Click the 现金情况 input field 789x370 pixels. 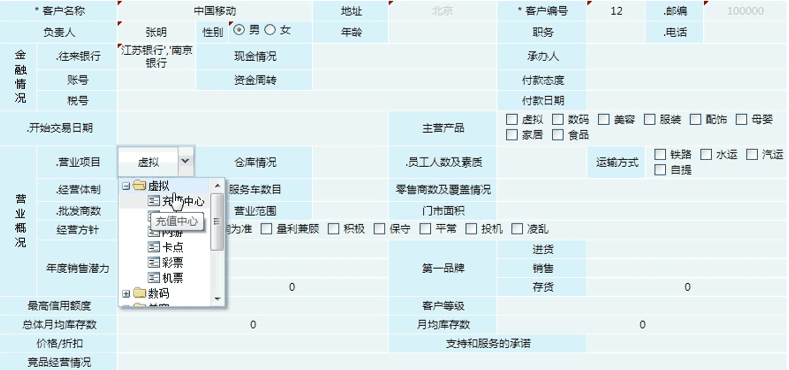[405, 56]
